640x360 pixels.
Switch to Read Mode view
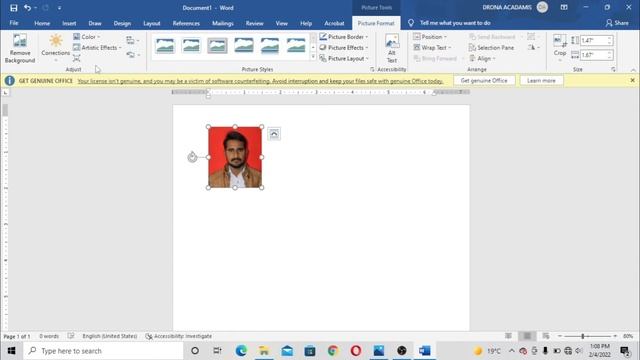pyautogui.click(x=508, y=336)
